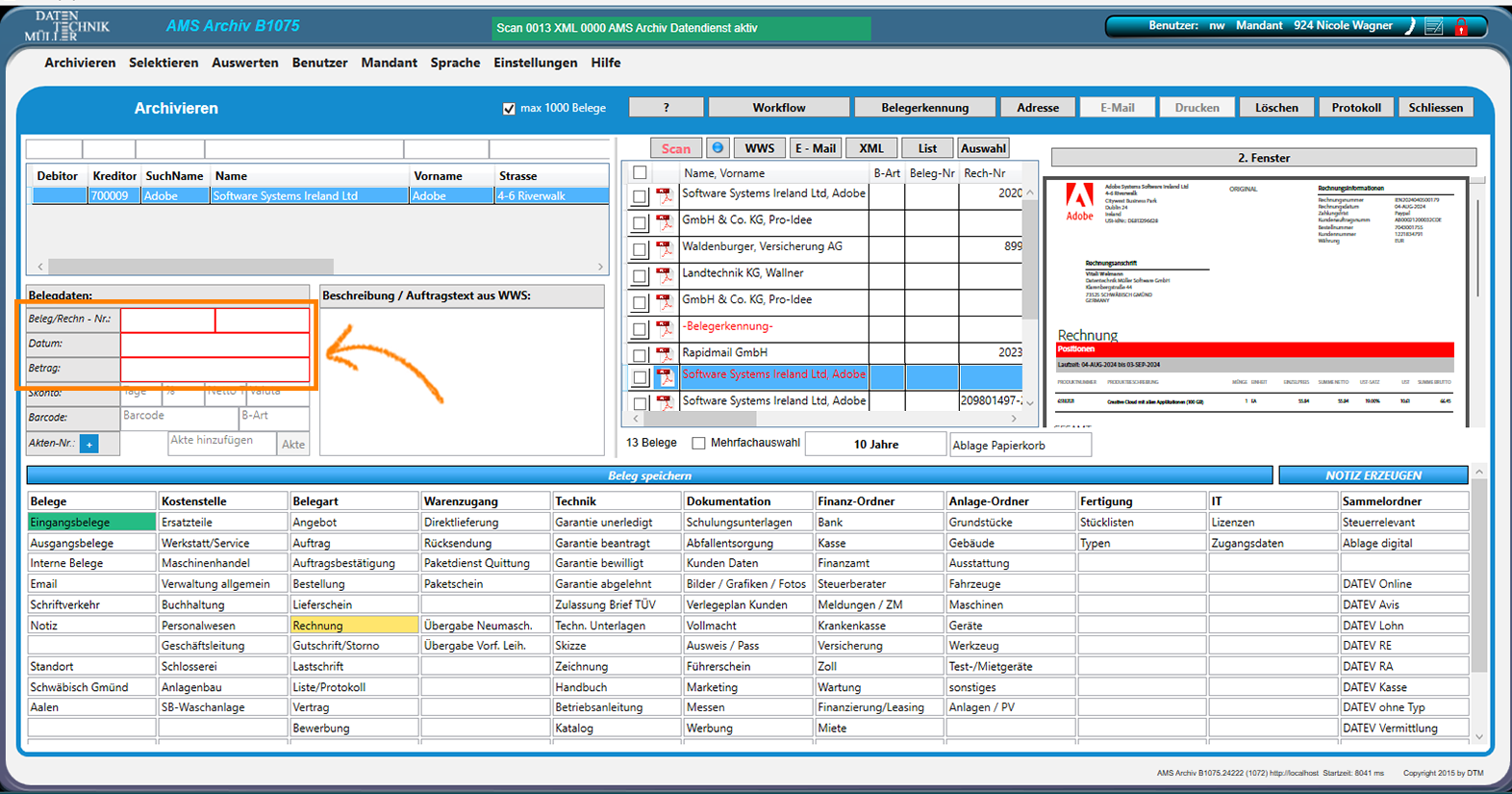
Task: Open the PDF icon for Landtechnik KG, Wallner
Action: pos(665,276)
